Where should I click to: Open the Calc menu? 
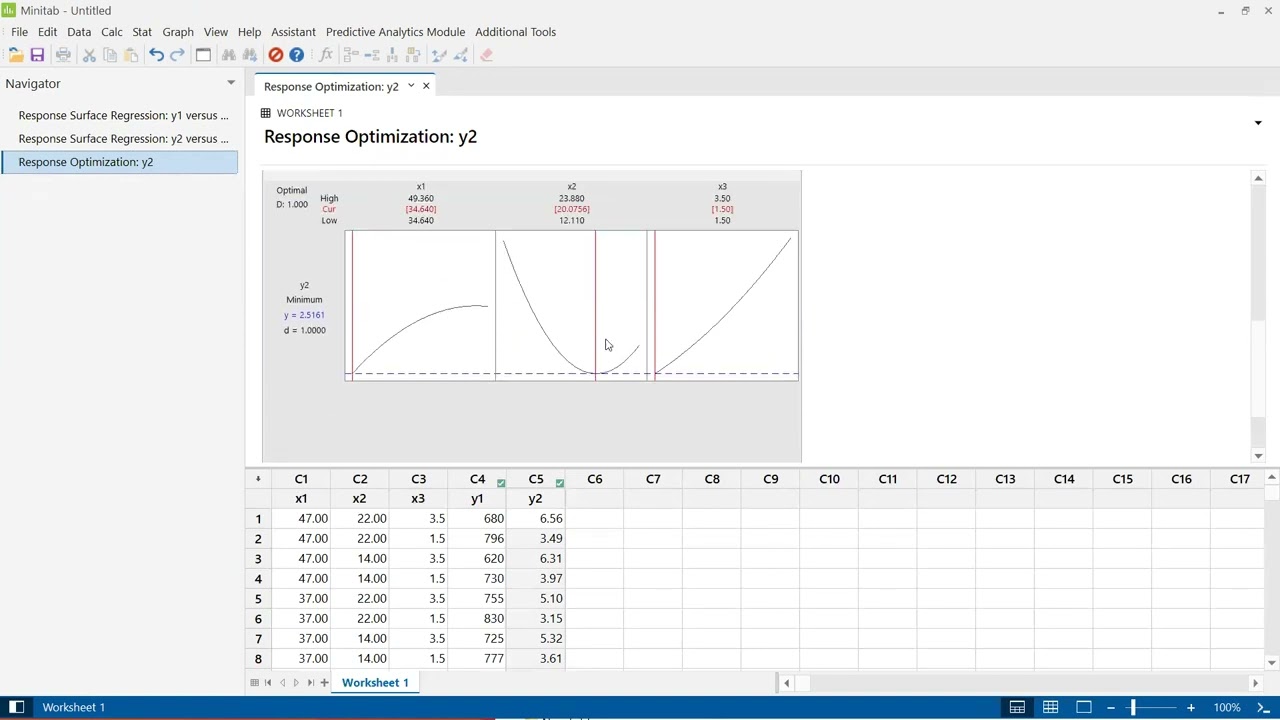point(111,32)
